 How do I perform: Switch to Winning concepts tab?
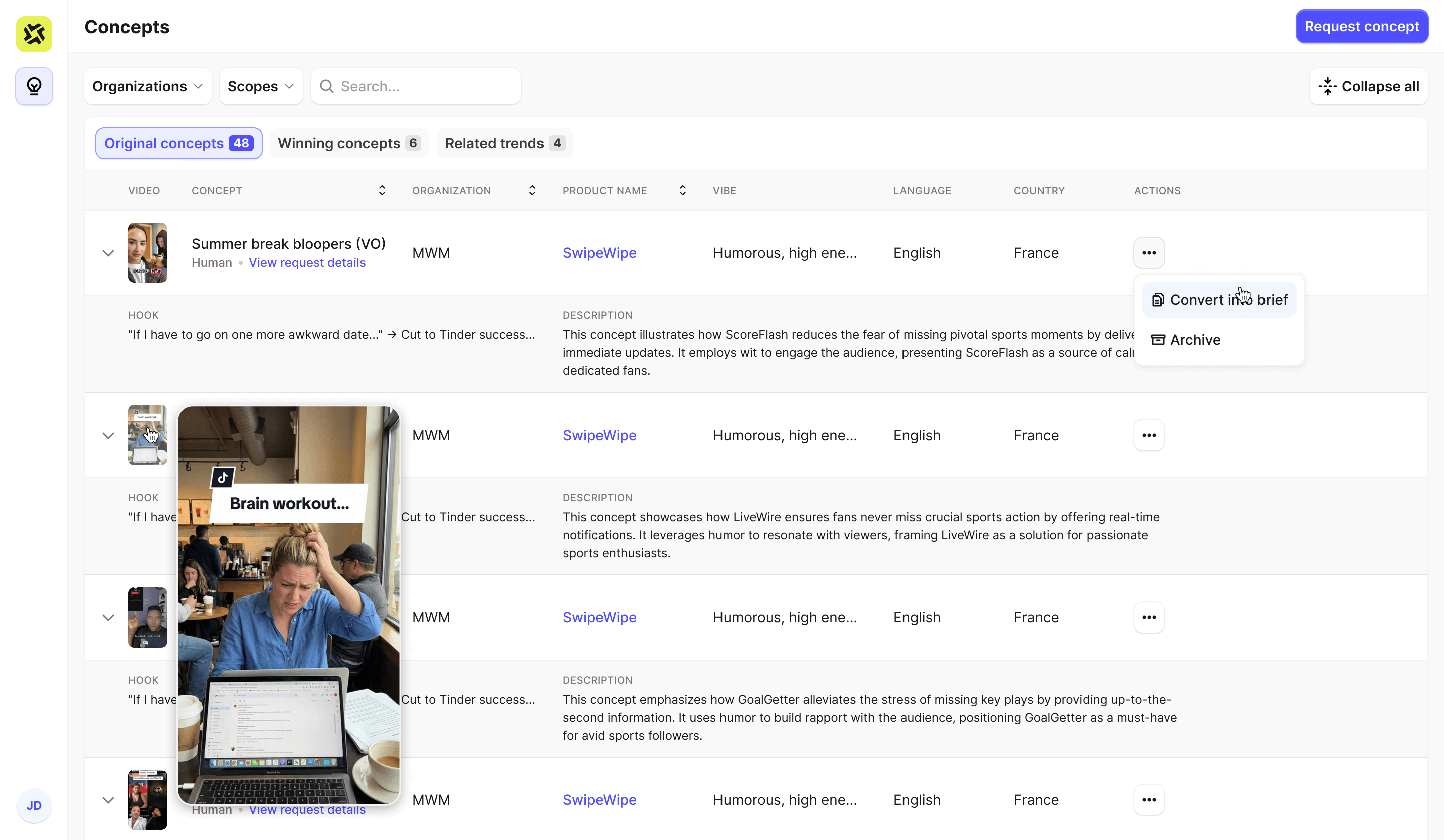pyautogui.click(x=348, y=143)
